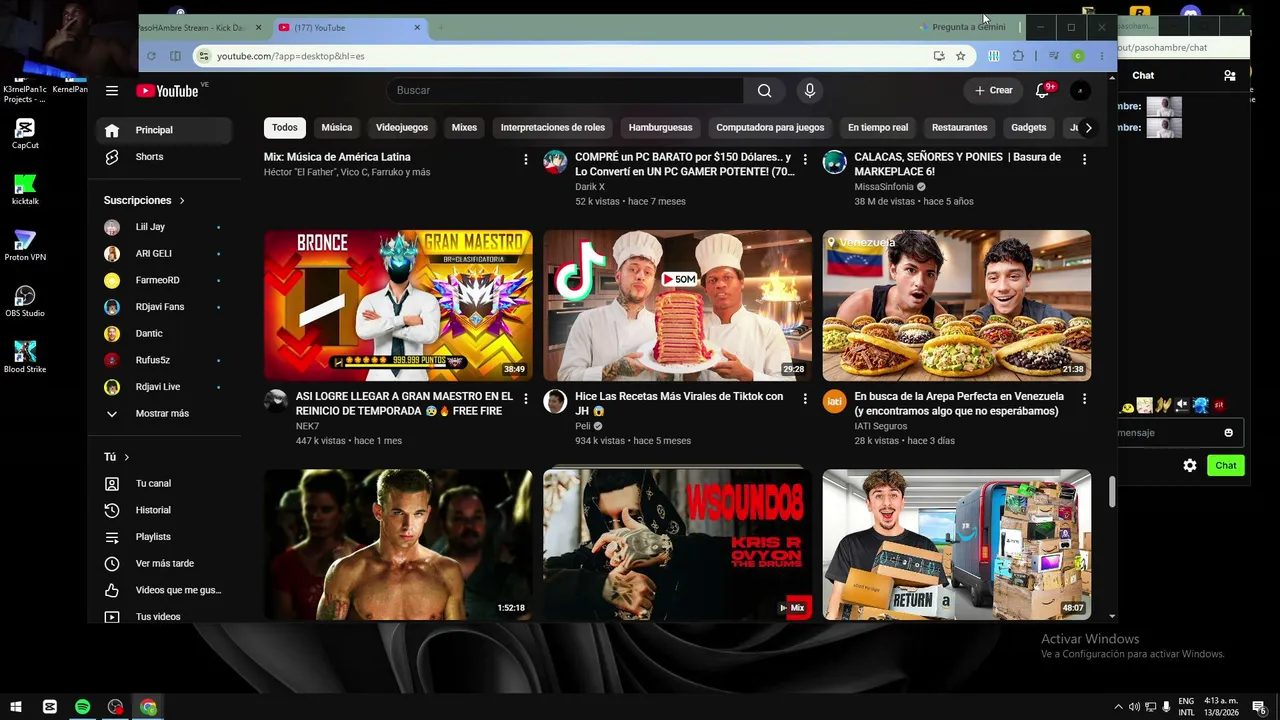Open the notifications bell
The height and width of the screenshot is (720, 1280).
click(x=1042, y=91)
